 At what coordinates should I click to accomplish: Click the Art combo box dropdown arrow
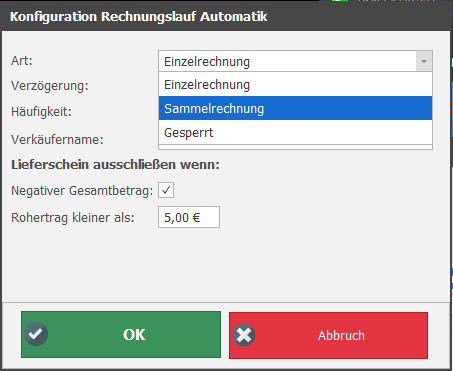coord(424,61)
